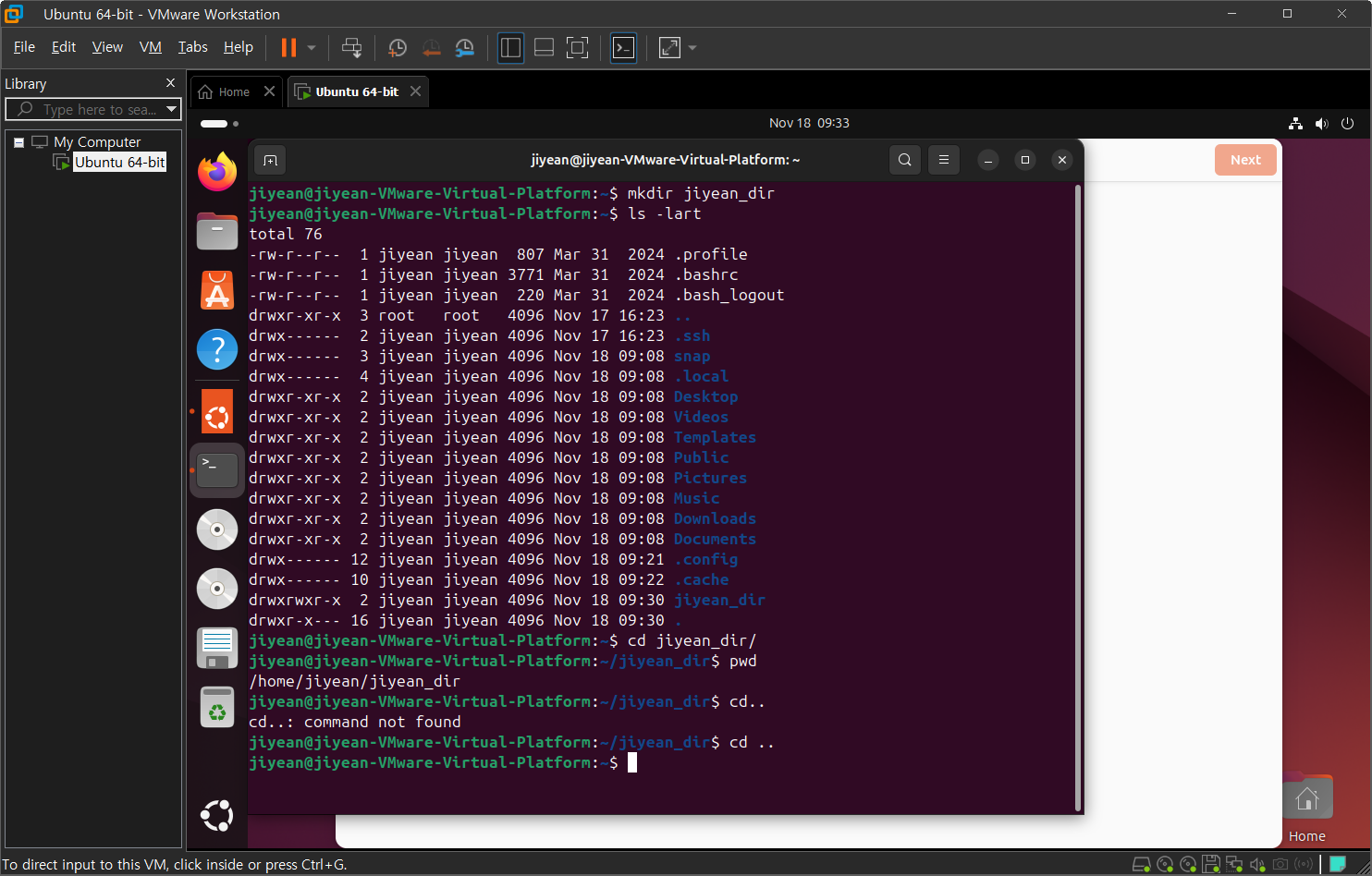Open a new tab in the terminal window
This screenshot has height=876, width=1372.
point(270,160)
